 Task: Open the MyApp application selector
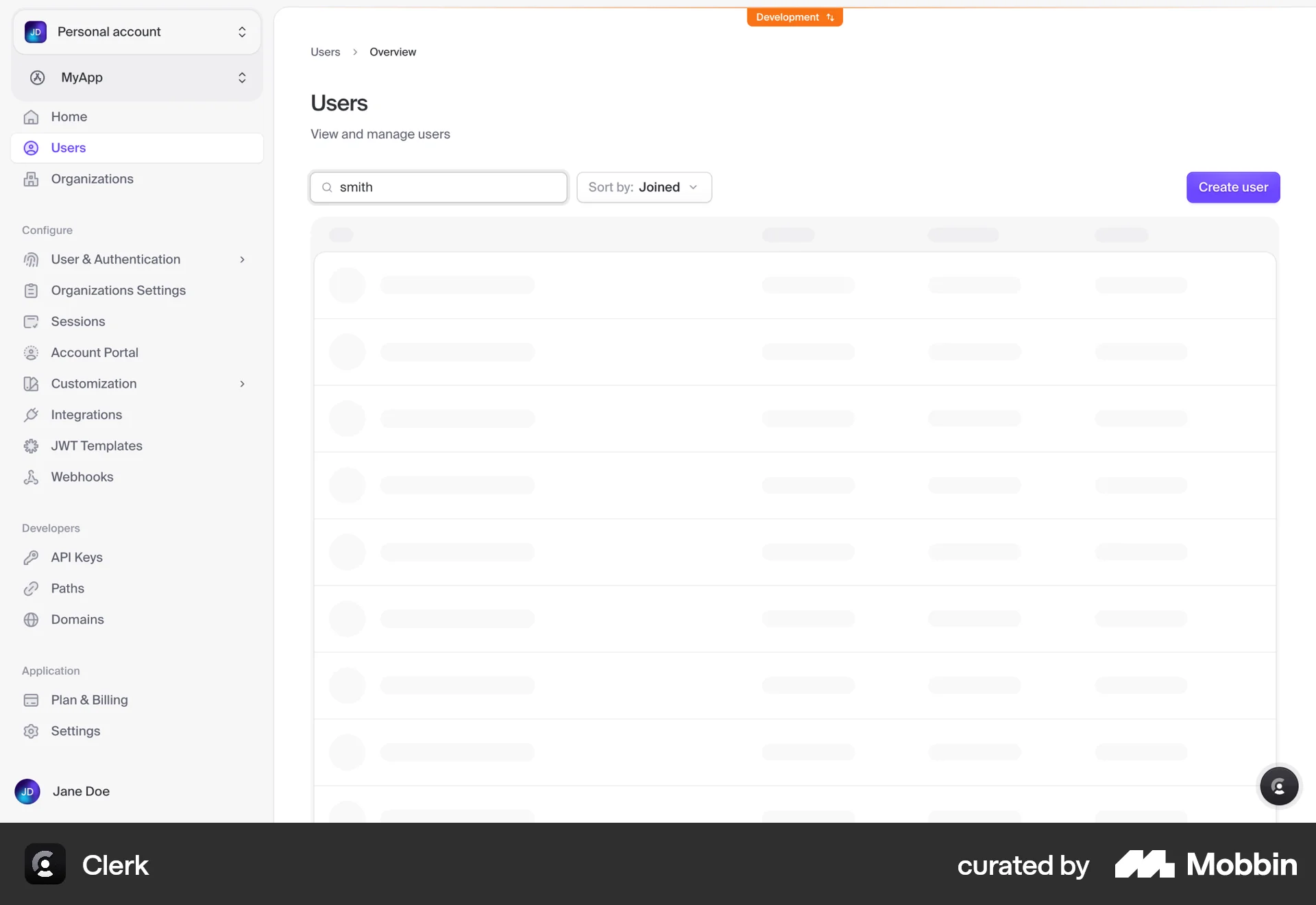coord(136,77)
